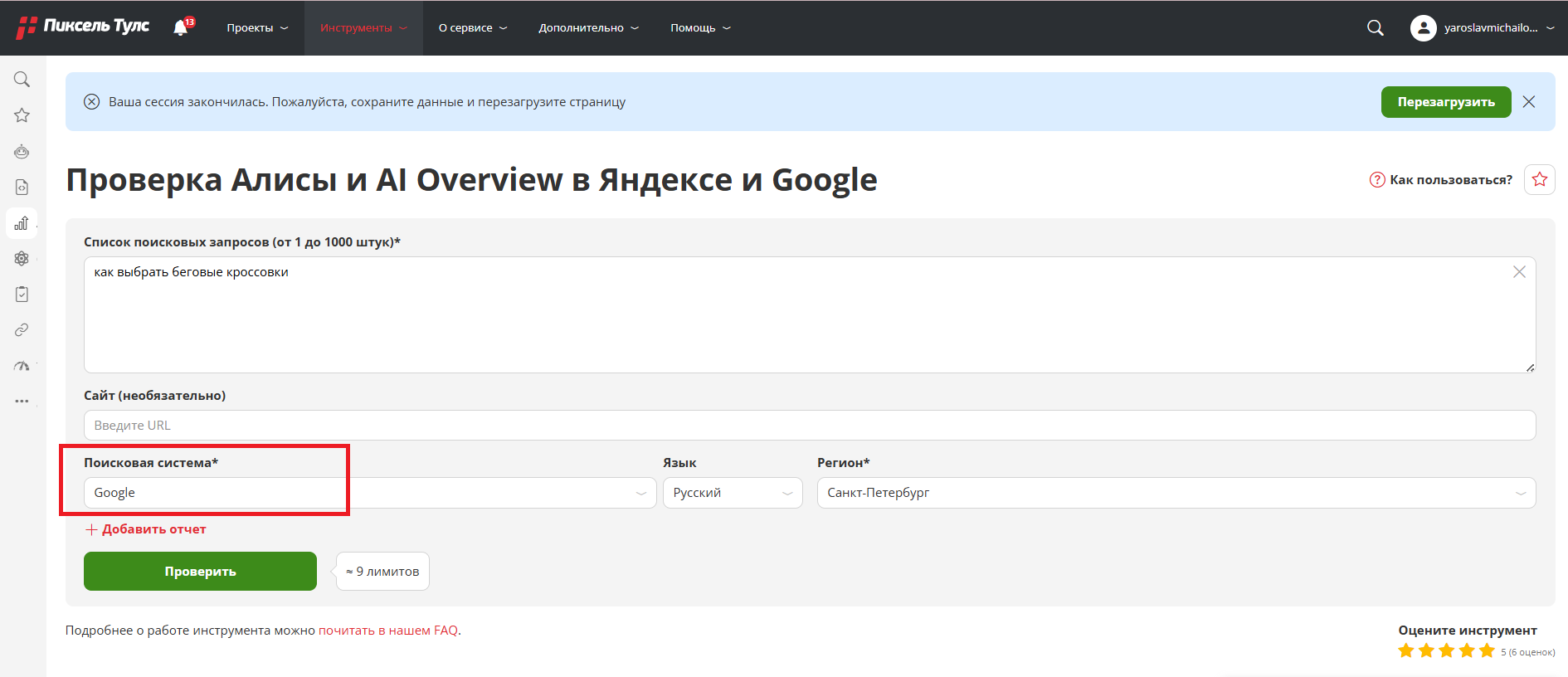Click the sidebar link chain icon
The height and width of the screenshot is (677, 1568).
pyautogui.click(x=22, y=330)
